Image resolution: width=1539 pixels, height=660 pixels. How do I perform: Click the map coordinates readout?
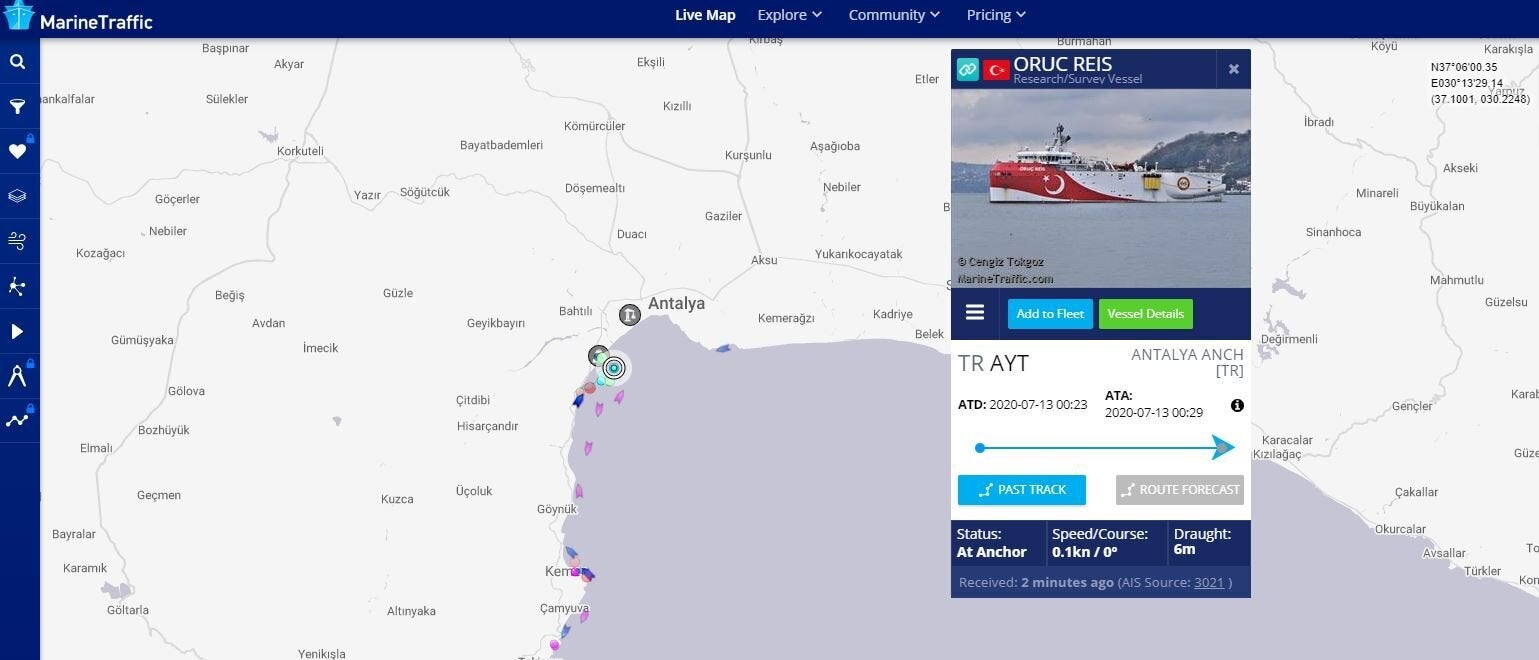point(1480,83)
